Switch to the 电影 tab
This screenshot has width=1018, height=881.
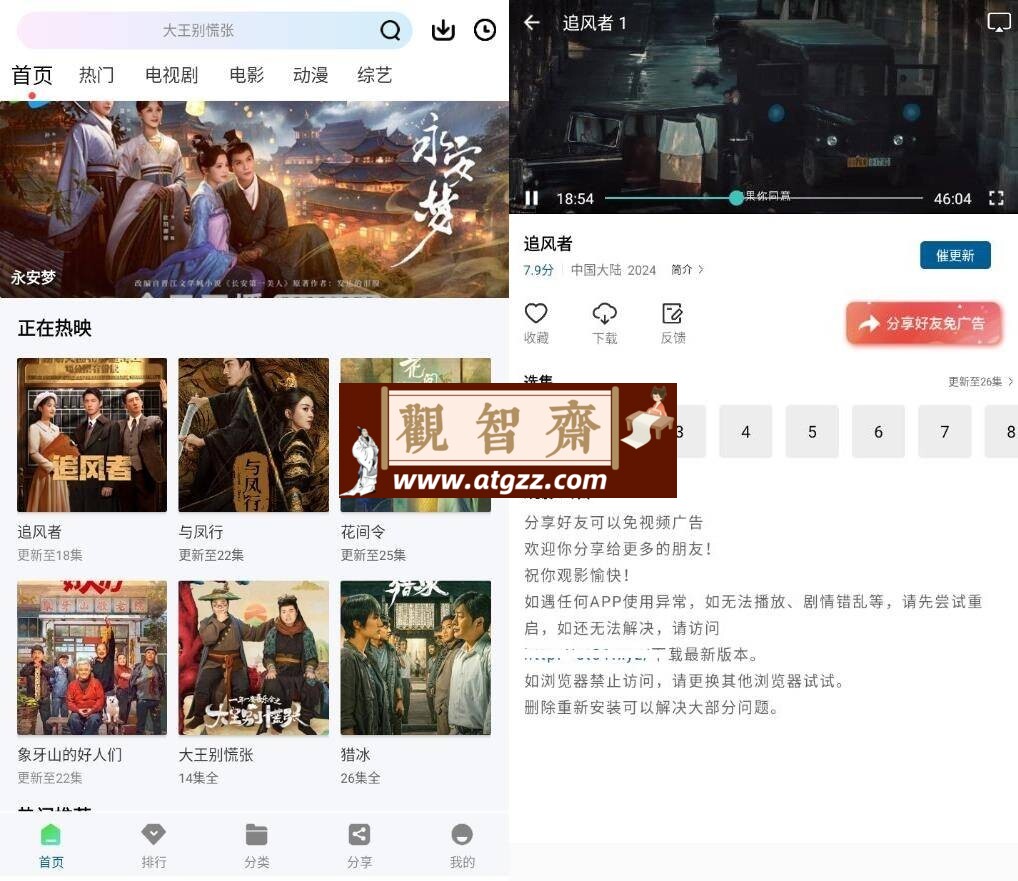click(247, 75)
